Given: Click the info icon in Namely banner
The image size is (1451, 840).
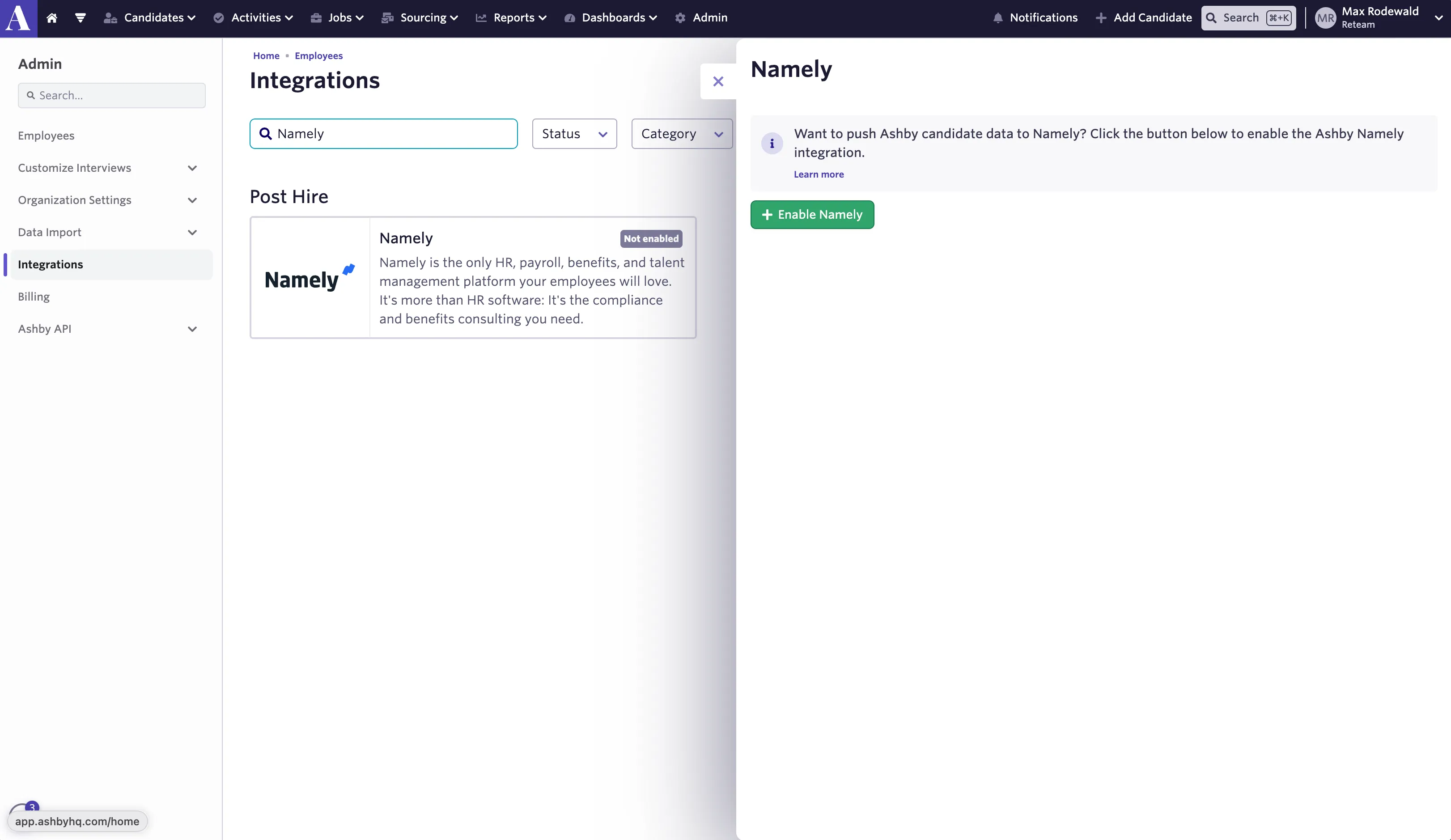Looking at the screenshot, I should point(772,143).
